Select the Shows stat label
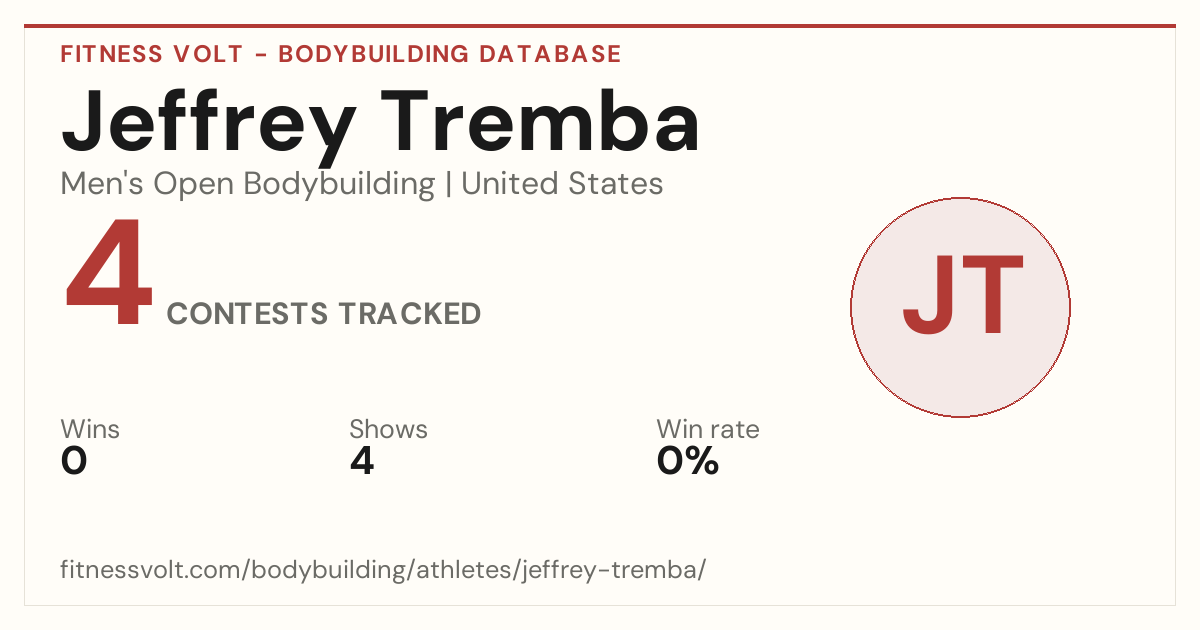This screenshot has width=1200, height=630. pos(388,430)
